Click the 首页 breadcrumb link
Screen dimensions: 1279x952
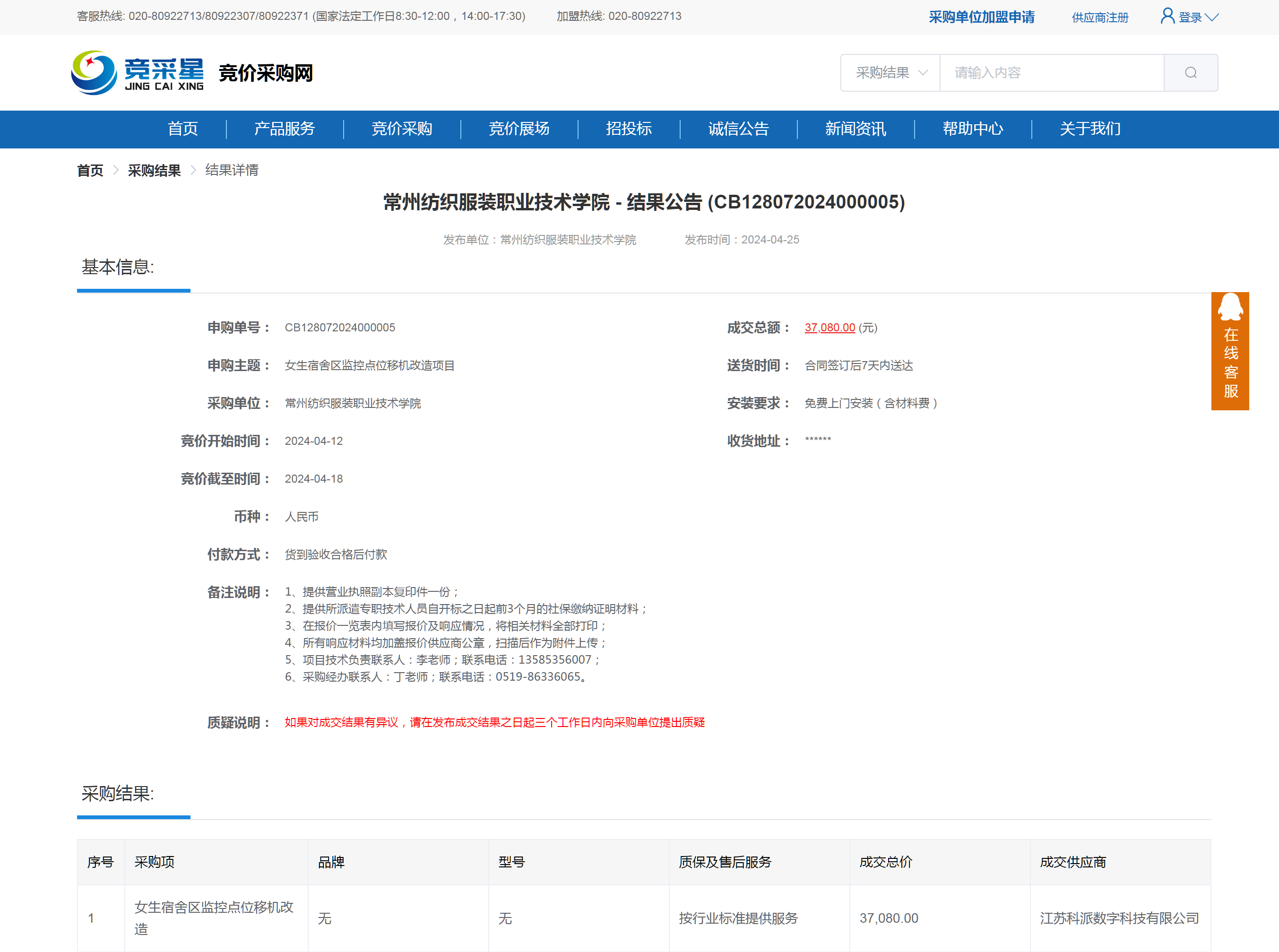pos(90,171)
